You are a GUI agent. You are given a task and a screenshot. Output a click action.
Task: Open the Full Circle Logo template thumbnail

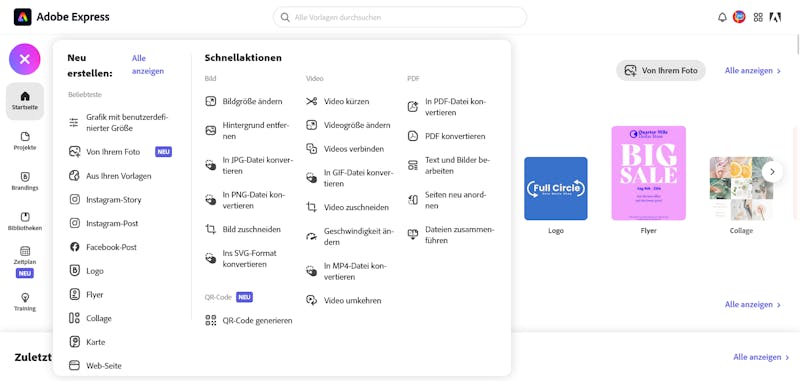(556, 189)
